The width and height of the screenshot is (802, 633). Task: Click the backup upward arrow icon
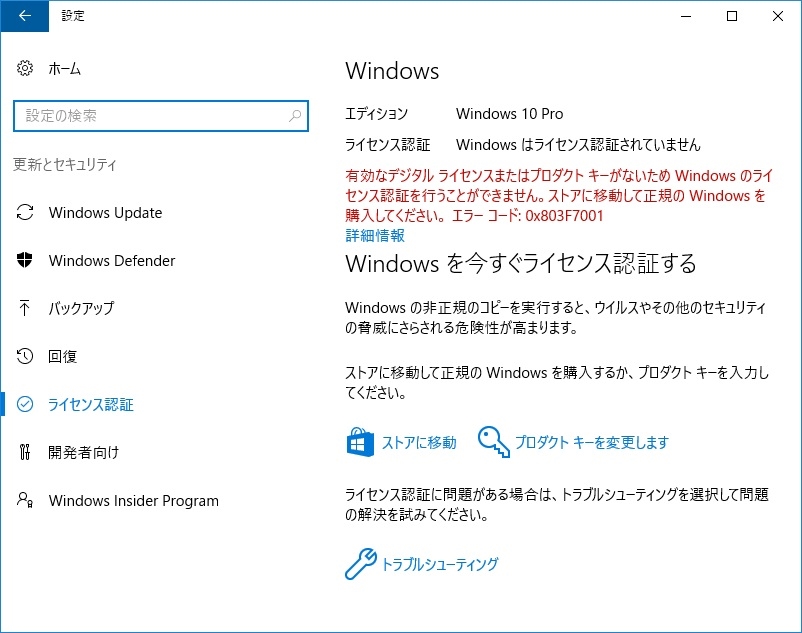pos(25,308)
